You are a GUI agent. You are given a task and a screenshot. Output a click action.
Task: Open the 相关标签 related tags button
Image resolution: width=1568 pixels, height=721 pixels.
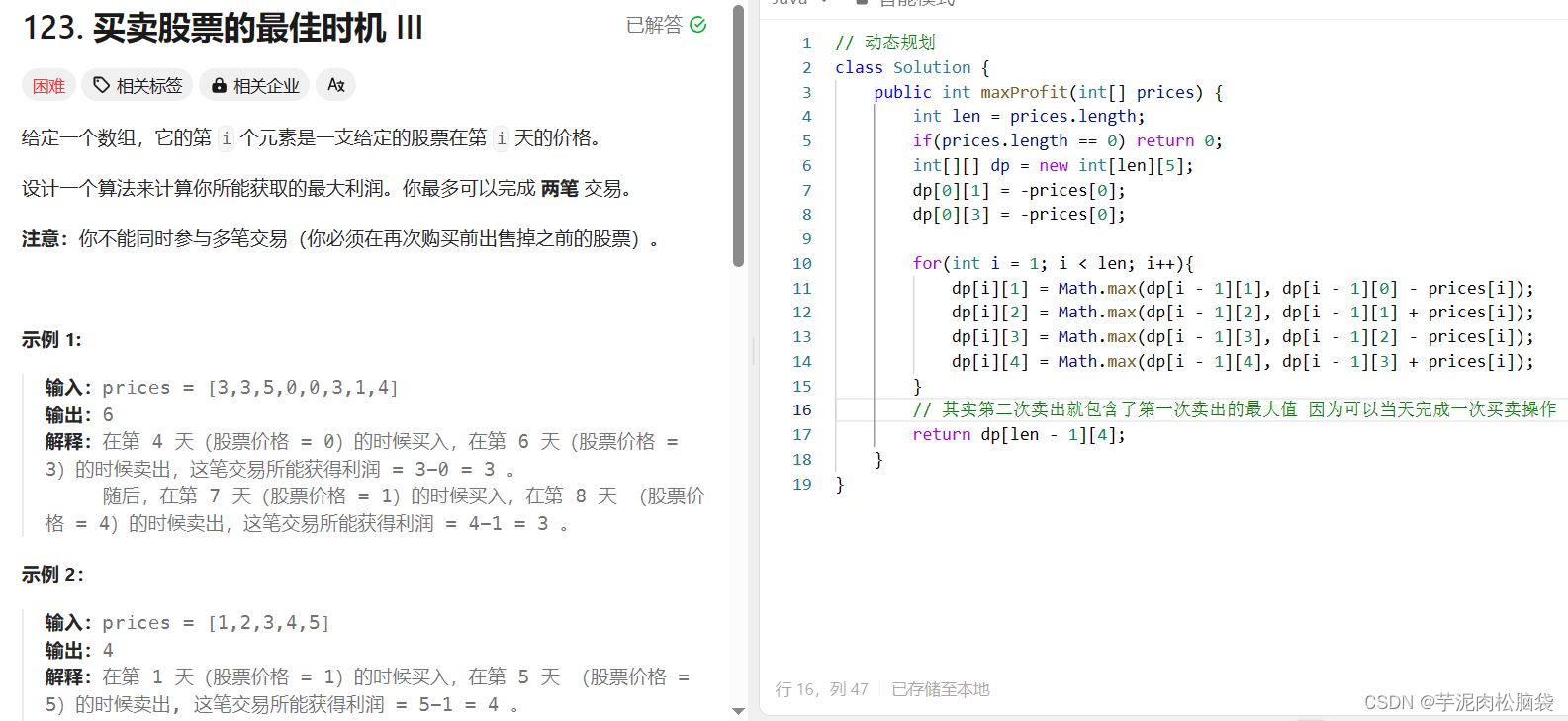click(138, 86)
